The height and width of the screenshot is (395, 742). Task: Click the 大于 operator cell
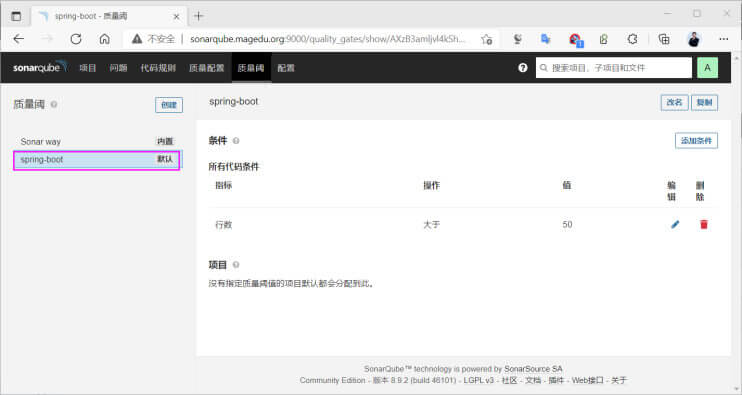(x=431, y=225)
